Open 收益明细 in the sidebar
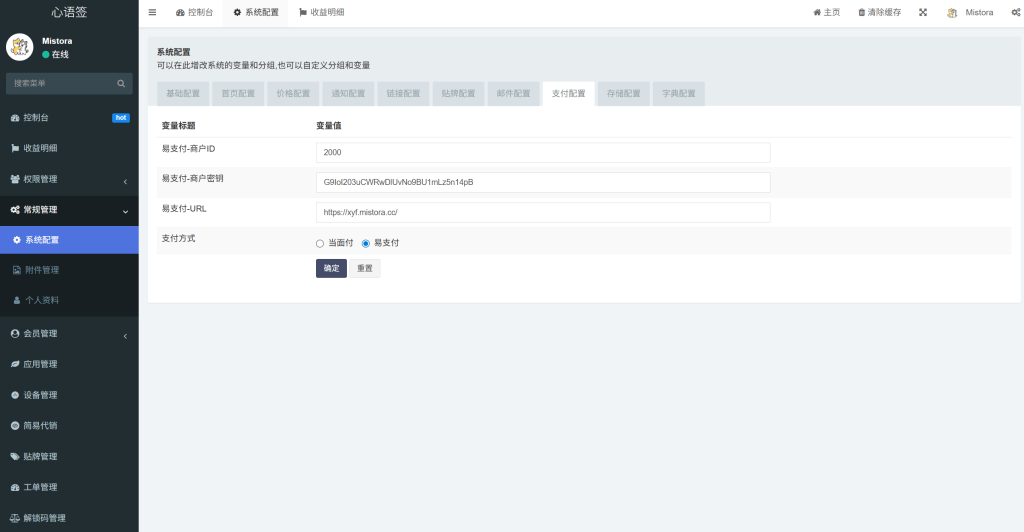 (x=69, y=148)
